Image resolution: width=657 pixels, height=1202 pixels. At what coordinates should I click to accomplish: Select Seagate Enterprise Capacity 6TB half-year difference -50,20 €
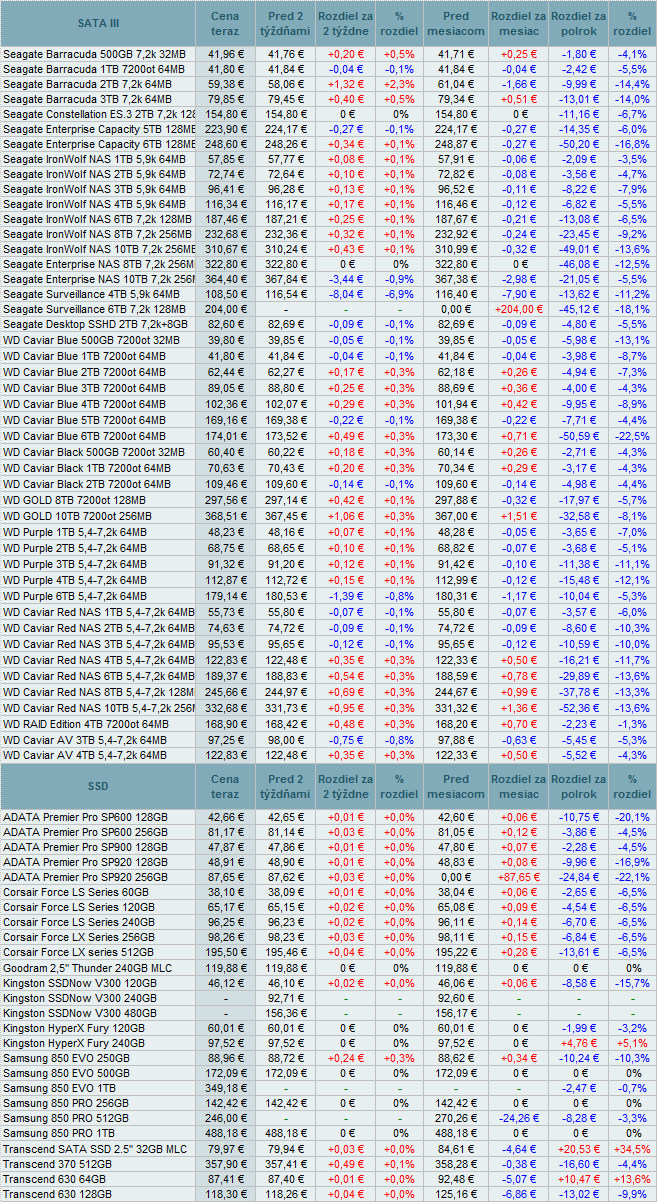pyautogui.click(x=578, y=144)
